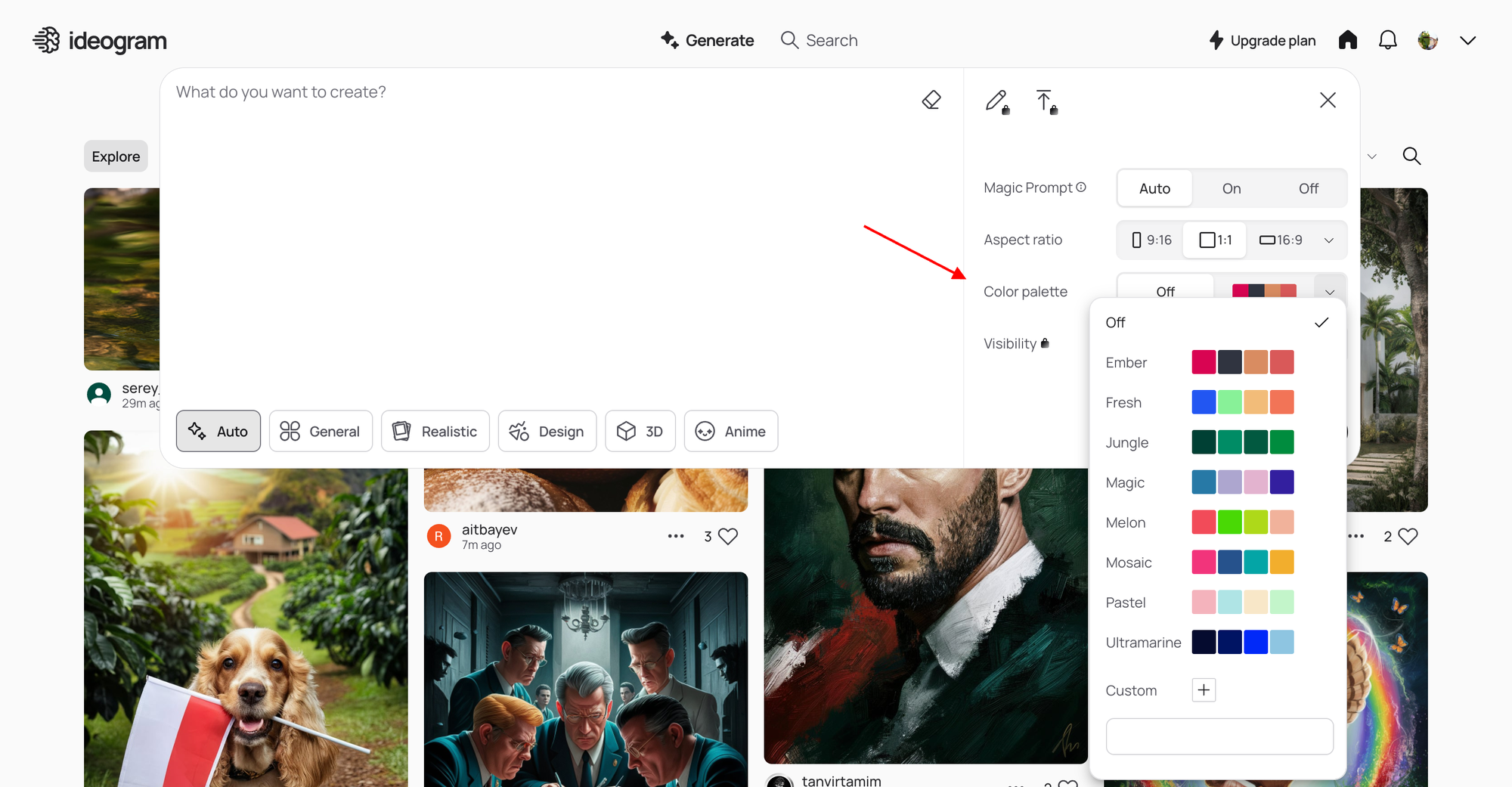Choose 16:9 aspect ratio

1281,240
